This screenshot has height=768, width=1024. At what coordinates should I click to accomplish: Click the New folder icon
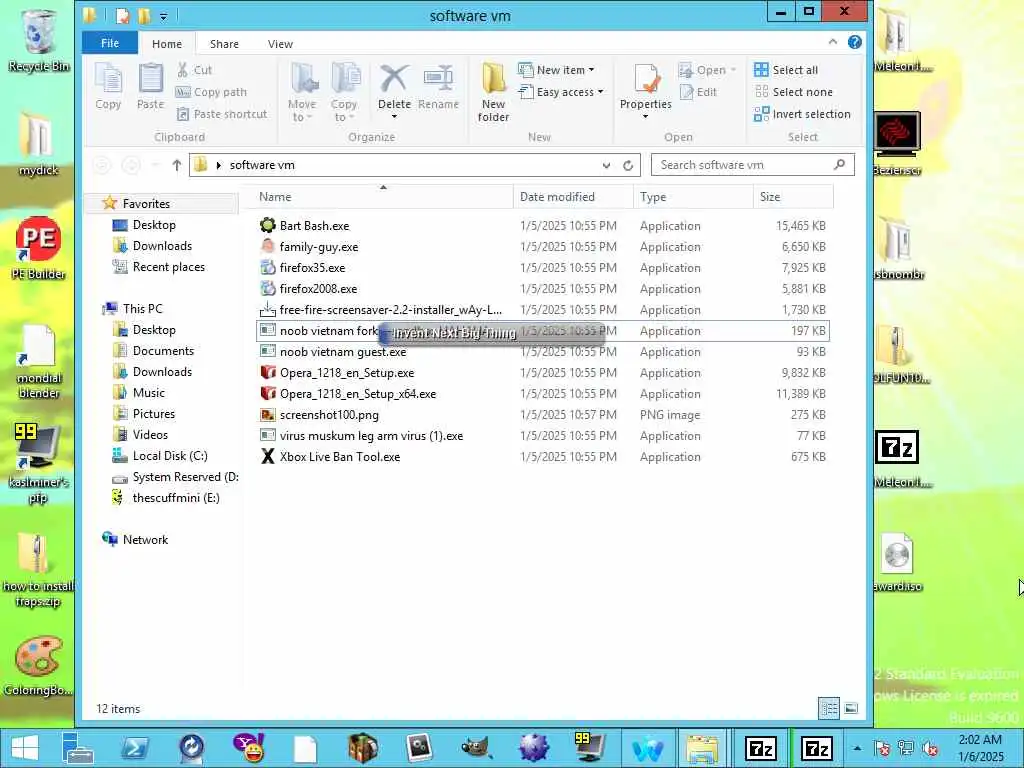(493, 92)
